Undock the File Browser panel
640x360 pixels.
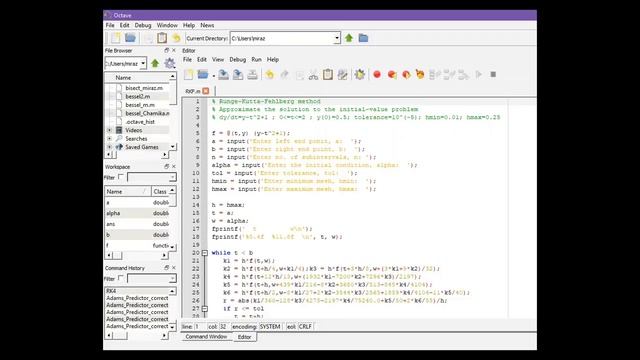167,50
